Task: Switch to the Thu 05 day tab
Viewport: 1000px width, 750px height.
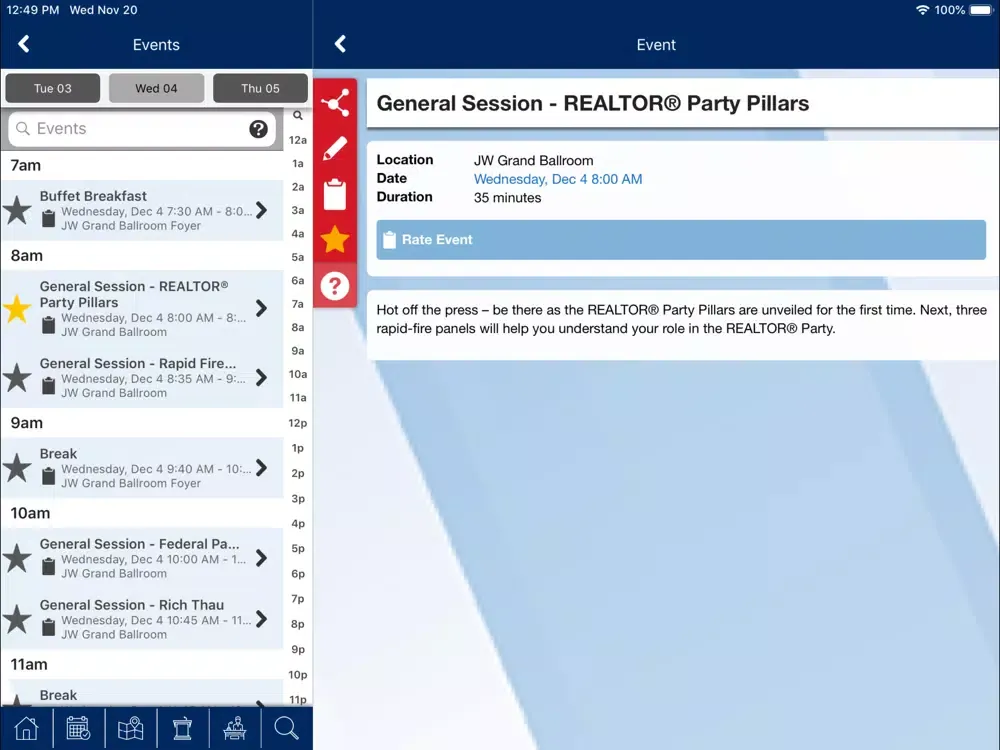Action: click(x=260, y=88)
